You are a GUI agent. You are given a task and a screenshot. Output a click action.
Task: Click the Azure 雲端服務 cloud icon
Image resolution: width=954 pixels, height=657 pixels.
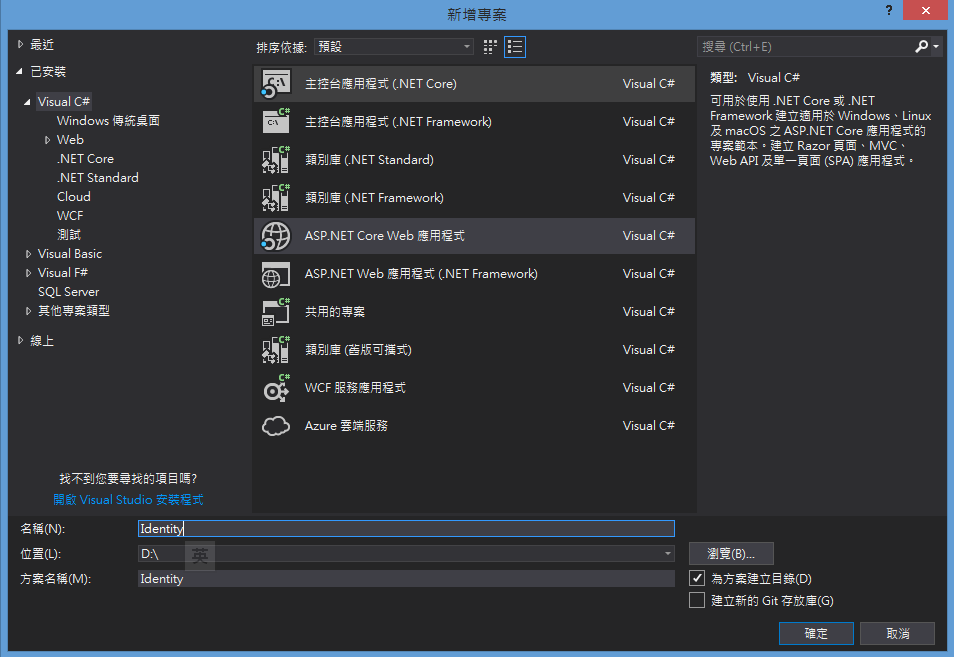pos(276,426)
